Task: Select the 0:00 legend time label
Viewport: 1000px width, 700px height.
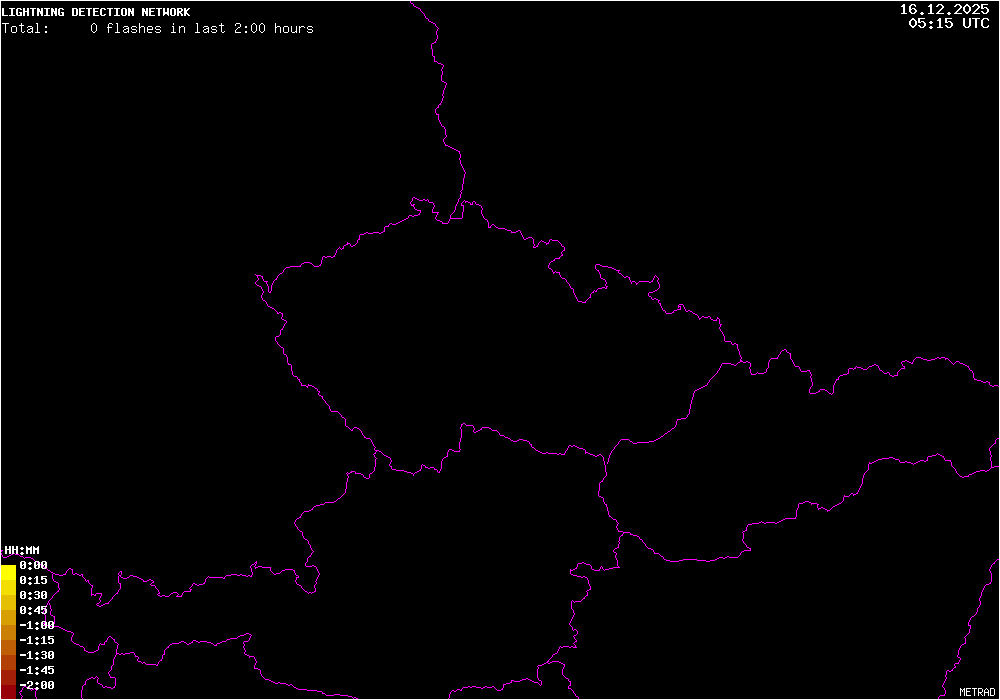Action: (33, 565)
